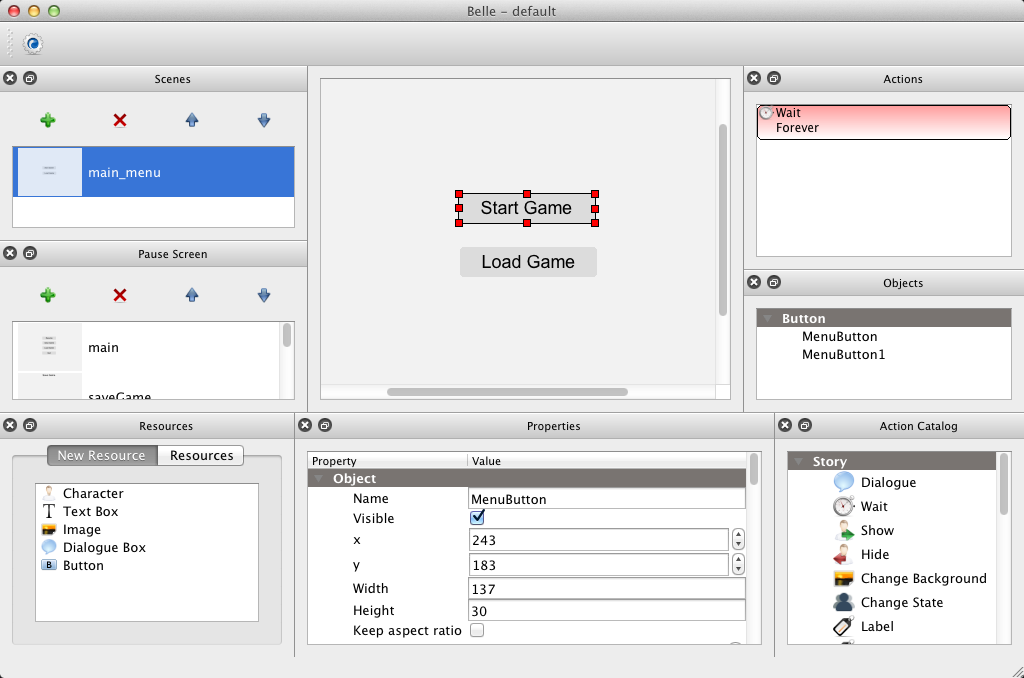Select Load Game button on canvas
Viewport: 1024px width, 678px height.
(528, 262)
